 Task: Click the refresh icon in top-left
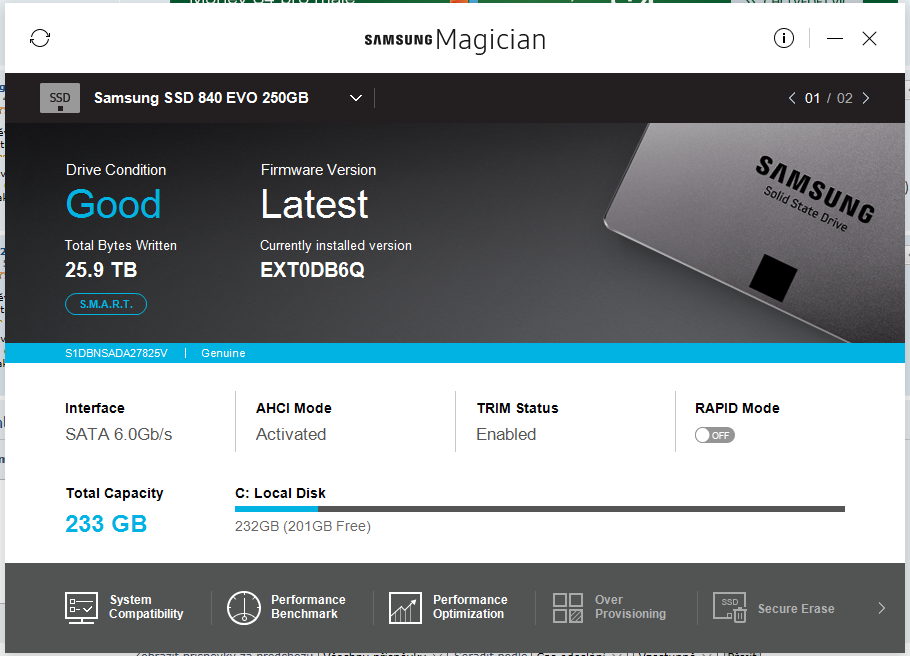pyautogui.click(x=40, y=38)
